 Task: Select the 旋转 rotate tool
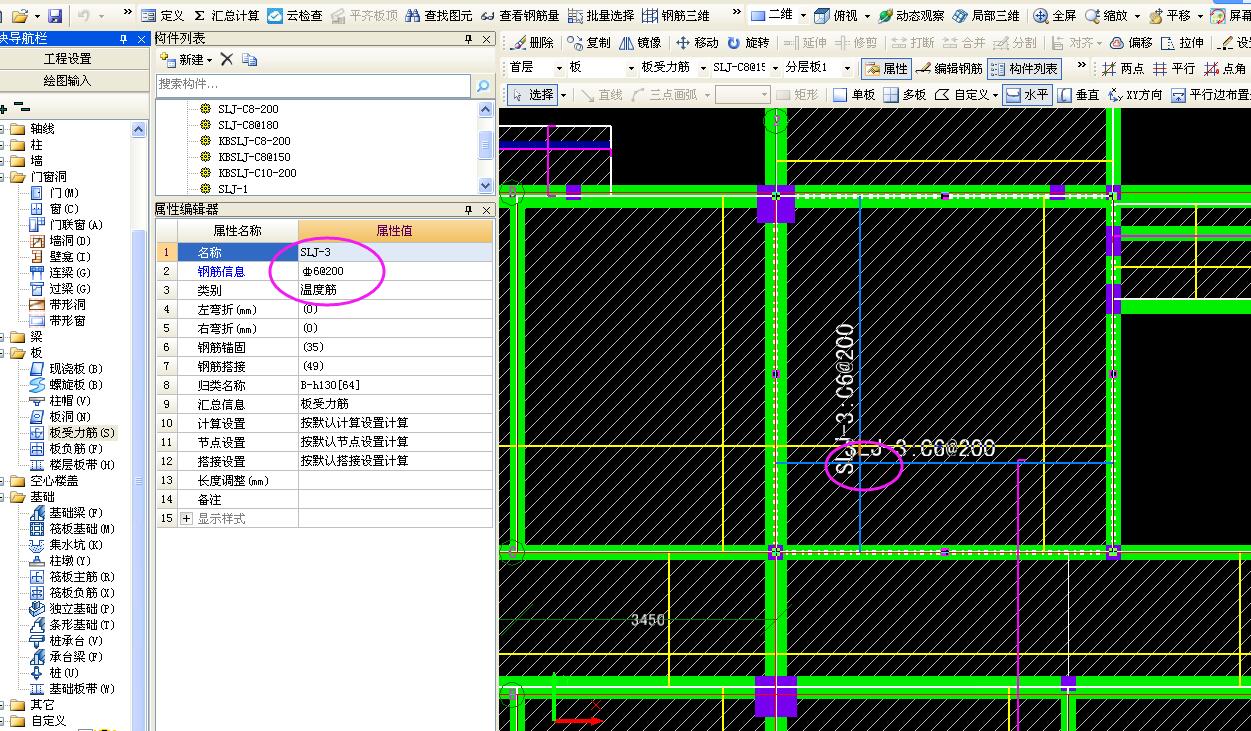(x=748, y=43)
